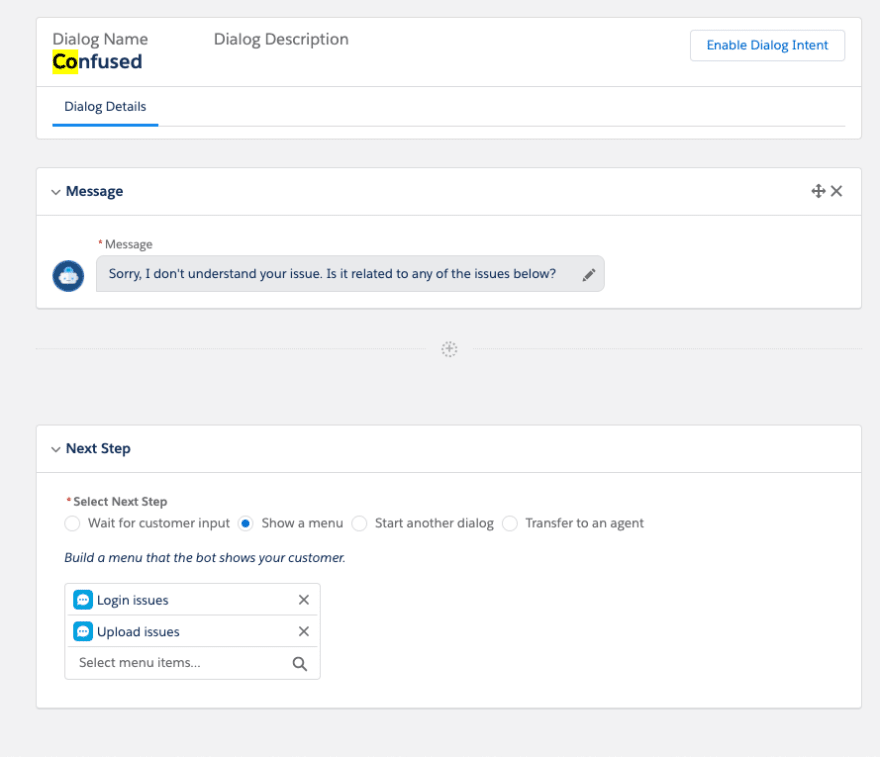Click the bot avatar icon
The width and height of the screenshot is (880, 757).
tap(68, 276)
